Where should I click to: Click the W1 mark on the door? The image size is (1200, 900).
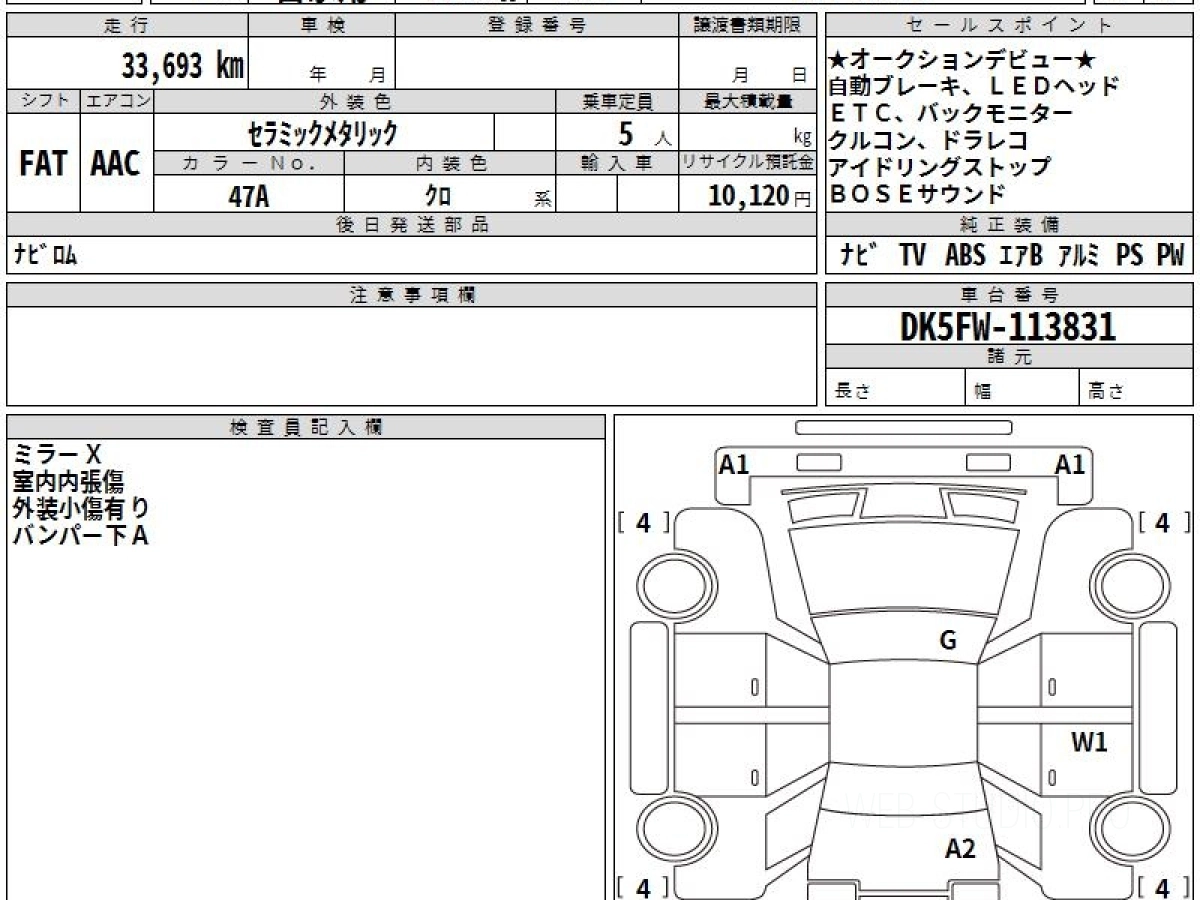pyautogui.click(x=1089, y=742)
